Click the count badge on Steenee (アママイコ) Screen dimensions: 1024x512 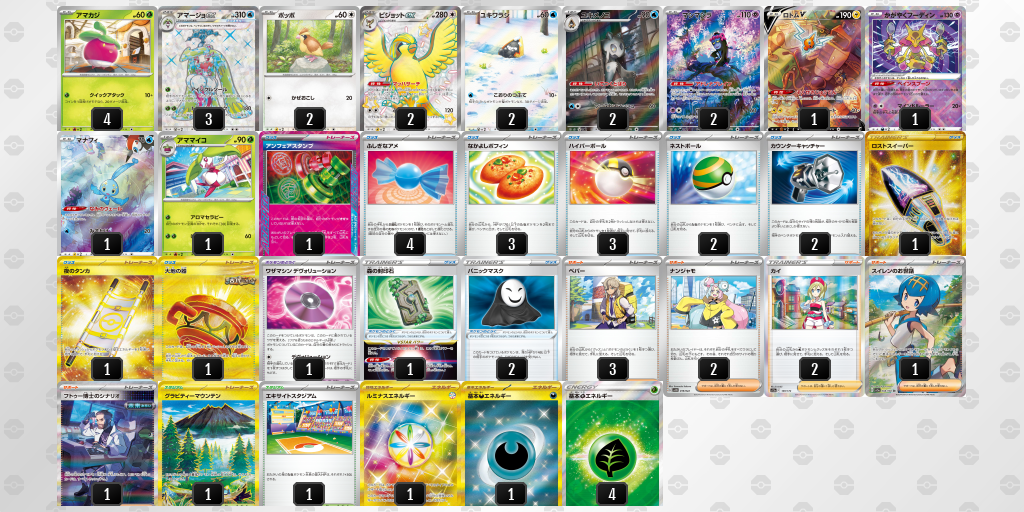pos(208,244)
